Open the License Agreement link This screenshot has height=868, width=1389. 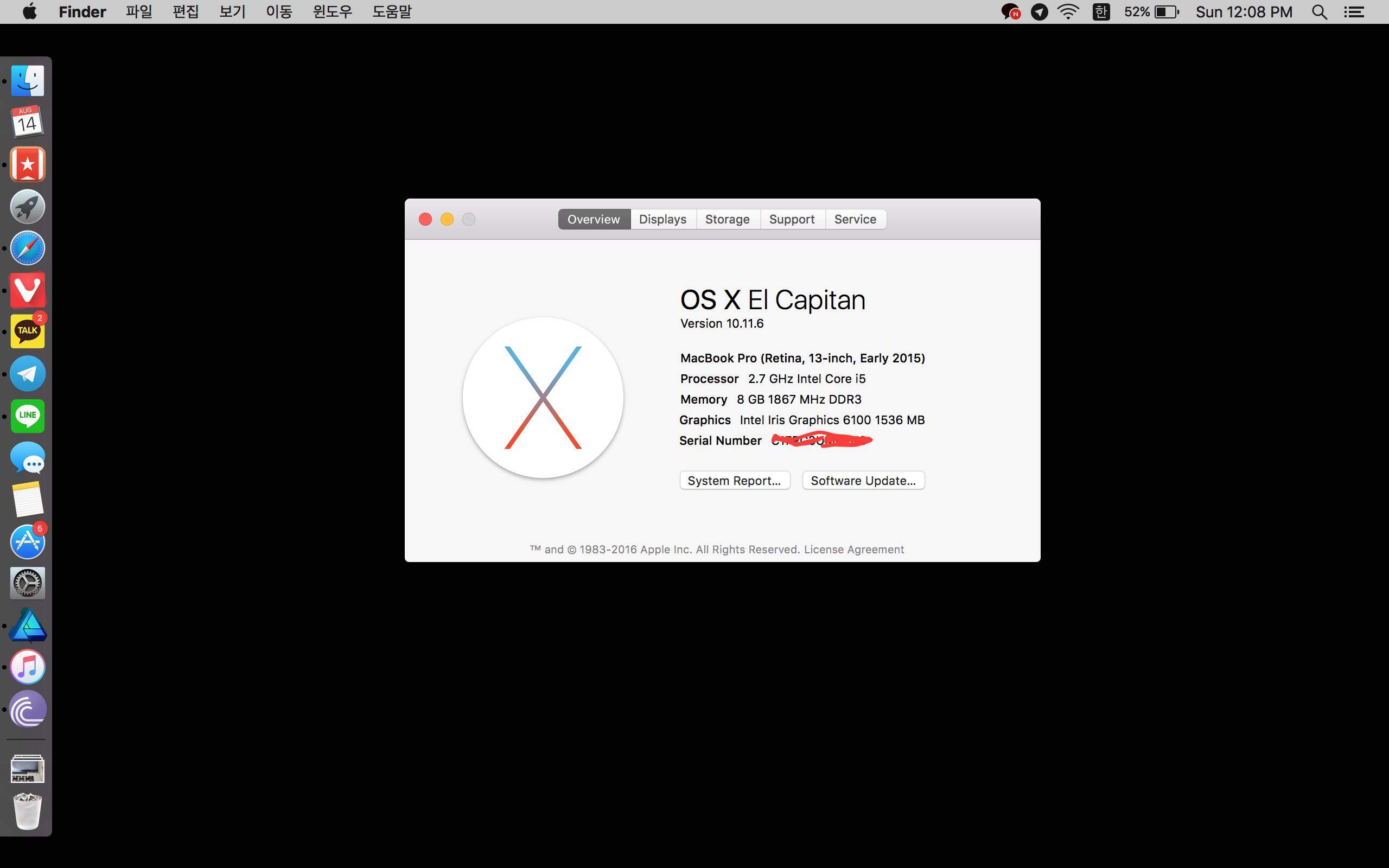tap(853, 550)
